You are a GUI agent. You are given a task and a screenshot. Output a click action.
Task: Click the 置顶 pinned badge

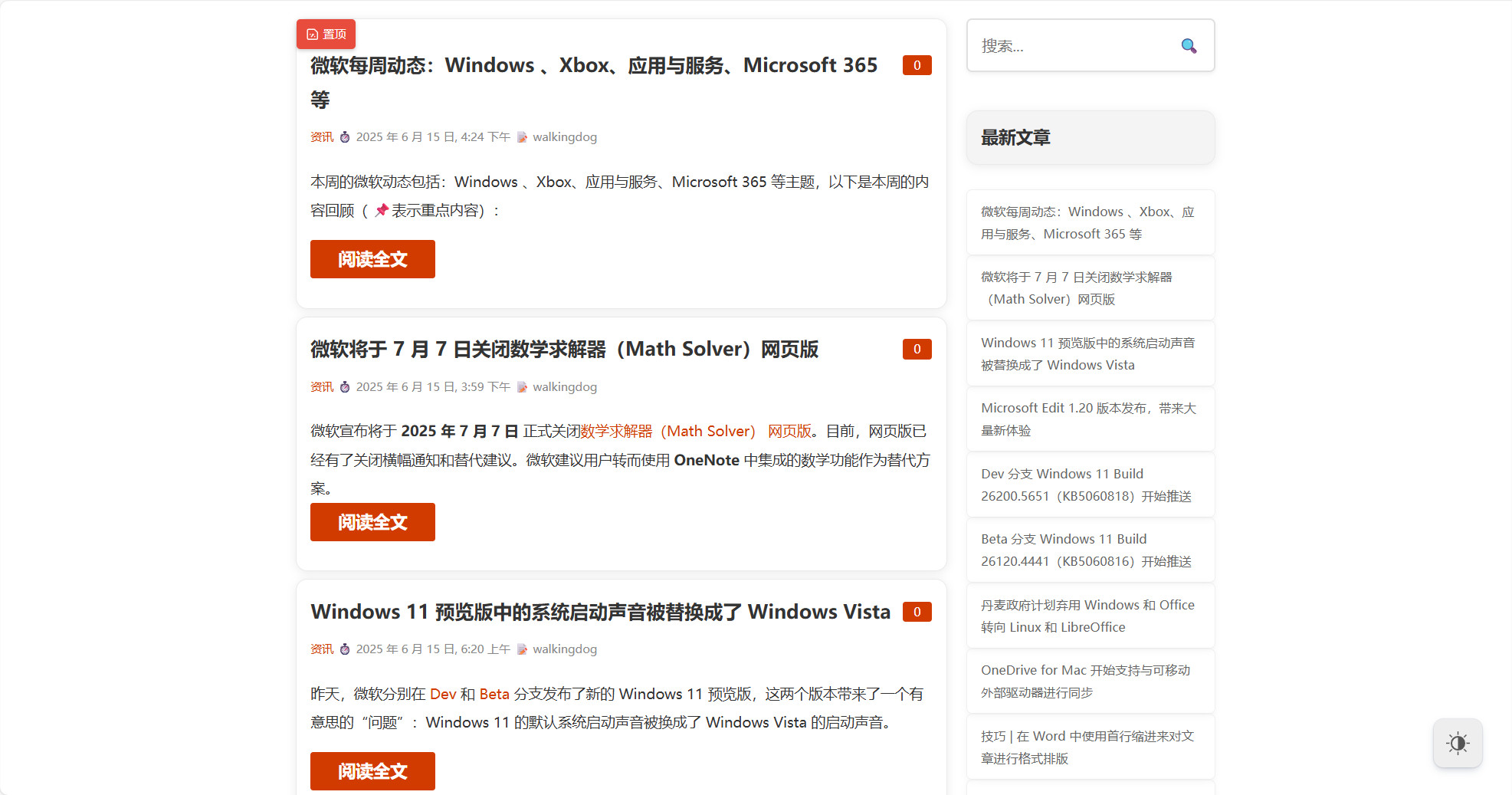click(326, 34)
